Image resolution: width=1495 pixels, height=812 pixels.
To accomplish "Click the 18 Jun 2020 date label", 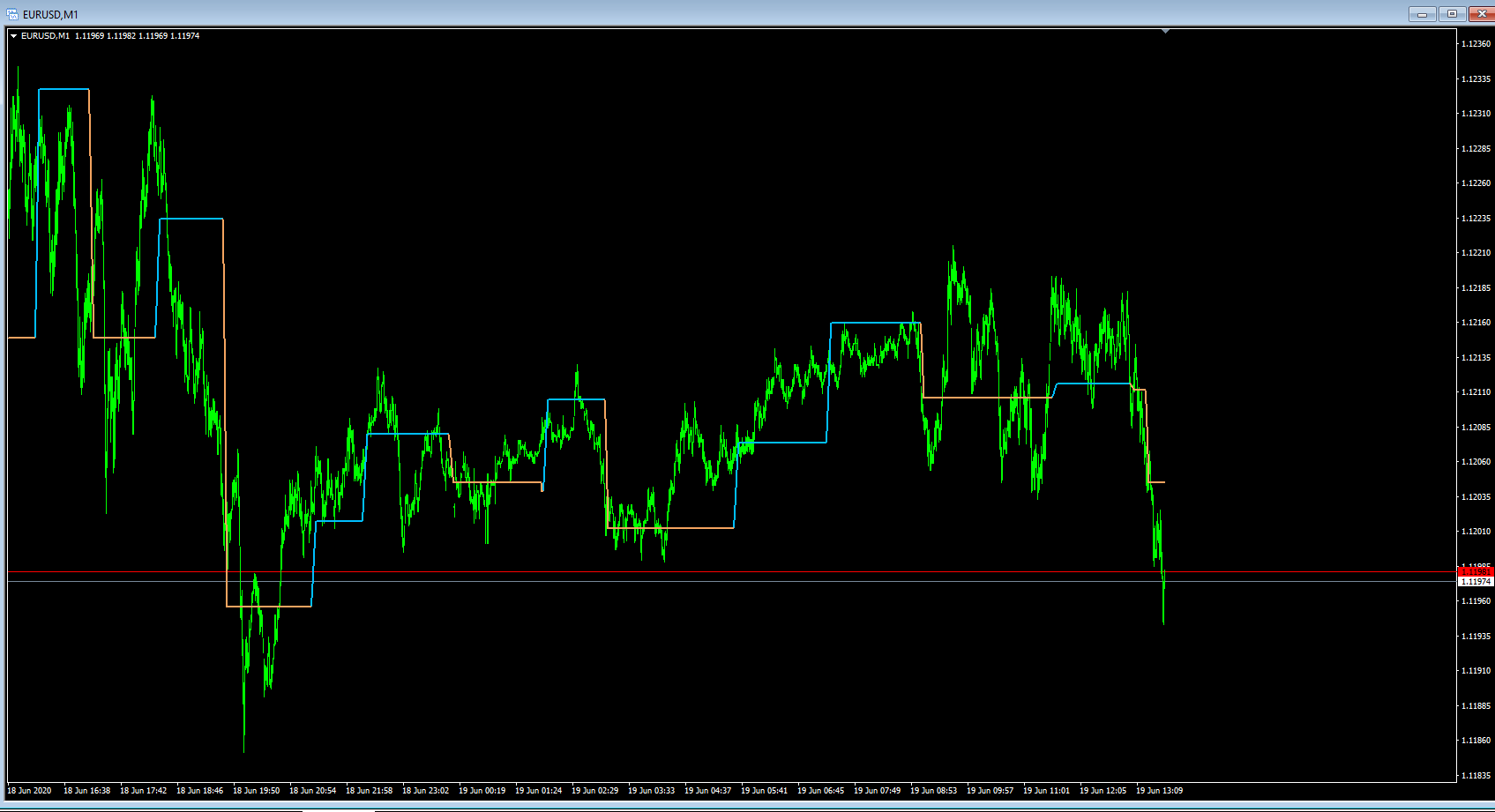I will coord(29,791).
